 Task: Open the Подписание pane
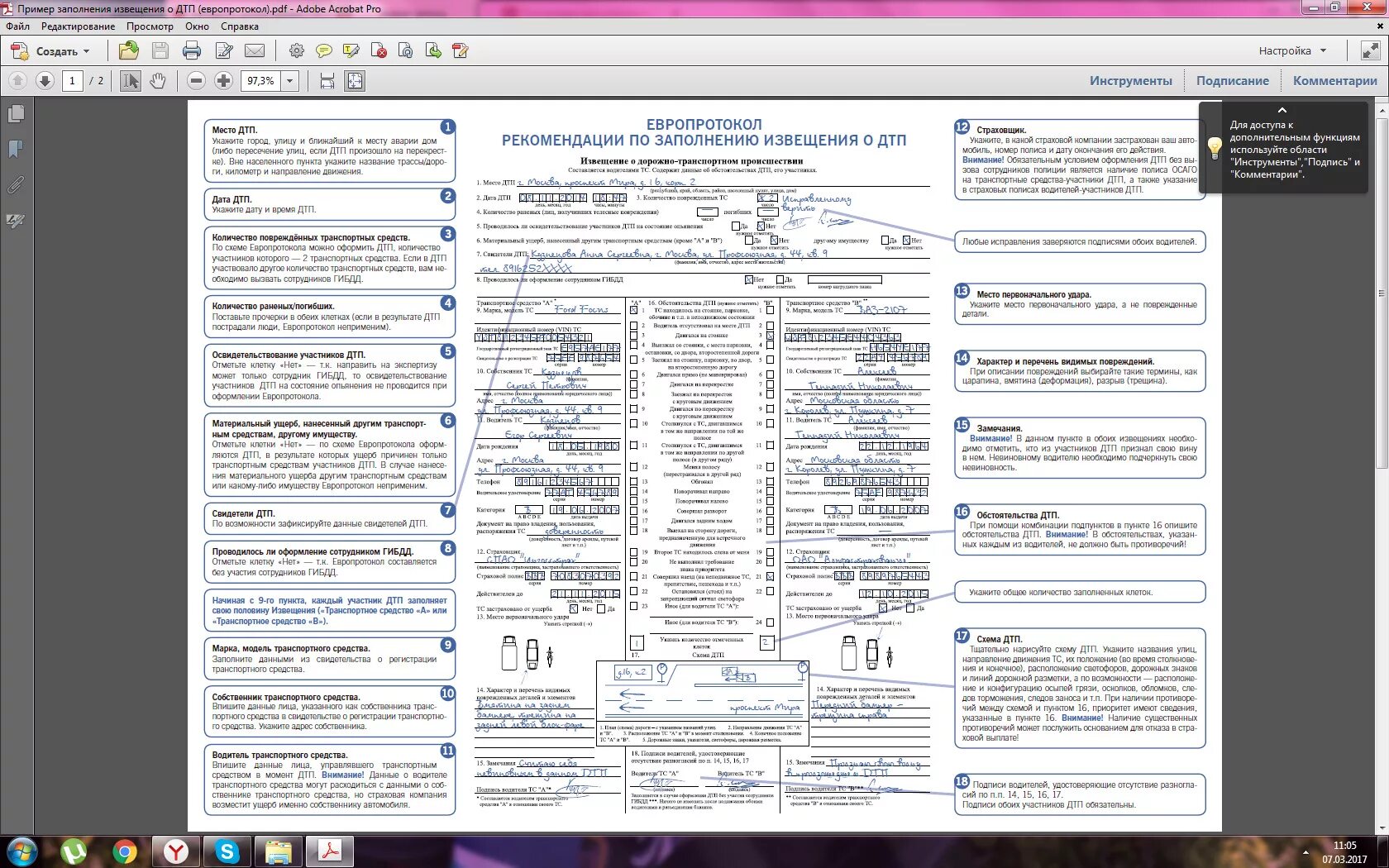point(1233,81)
